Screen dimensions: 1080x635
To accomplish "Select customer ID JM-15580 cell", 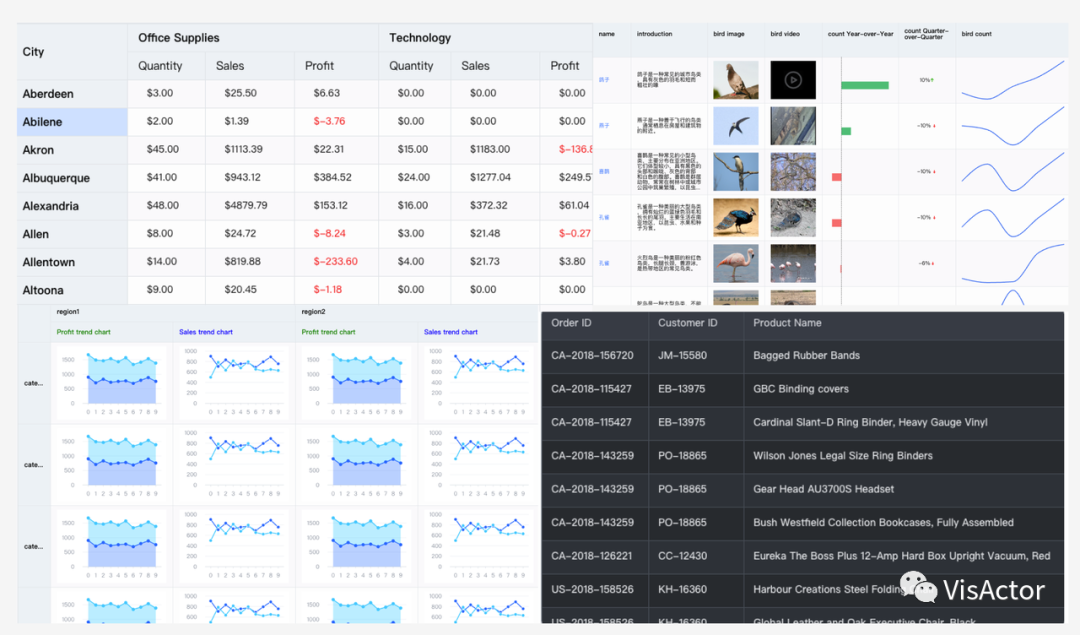I will (696, 356).
